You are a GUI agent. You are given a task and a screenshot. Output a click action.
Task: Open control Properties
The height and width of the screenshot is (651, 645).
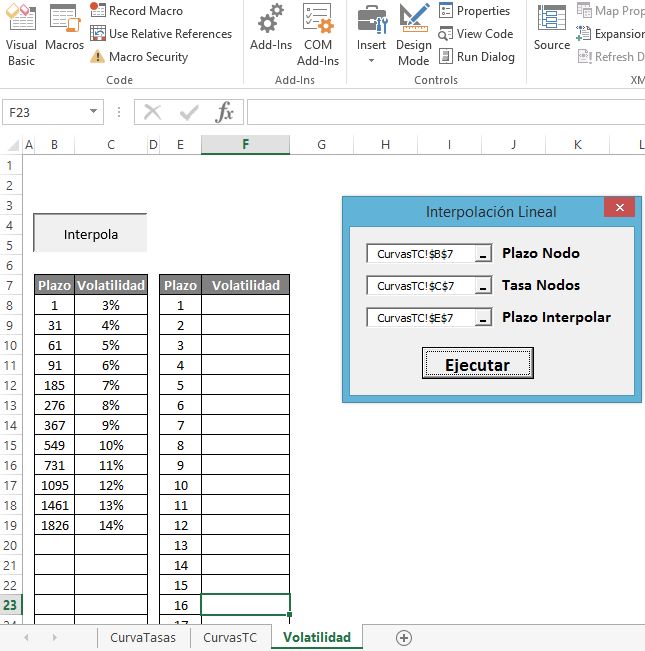pos(474,10)
